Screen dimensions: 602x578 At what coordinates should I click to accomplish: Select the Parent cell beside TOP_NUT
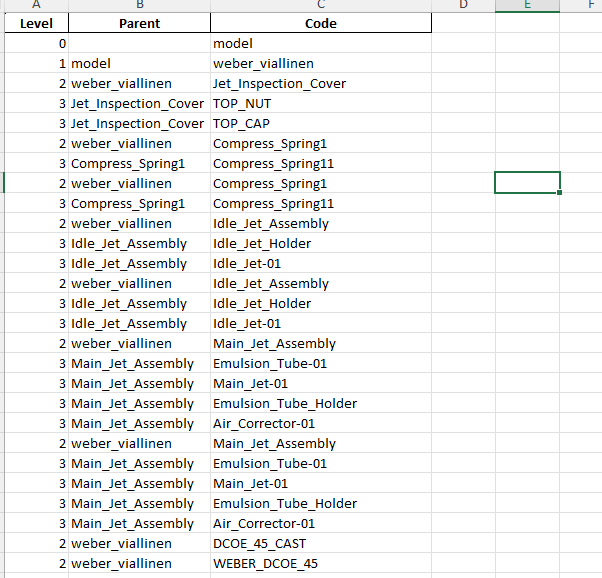(139, 103)
